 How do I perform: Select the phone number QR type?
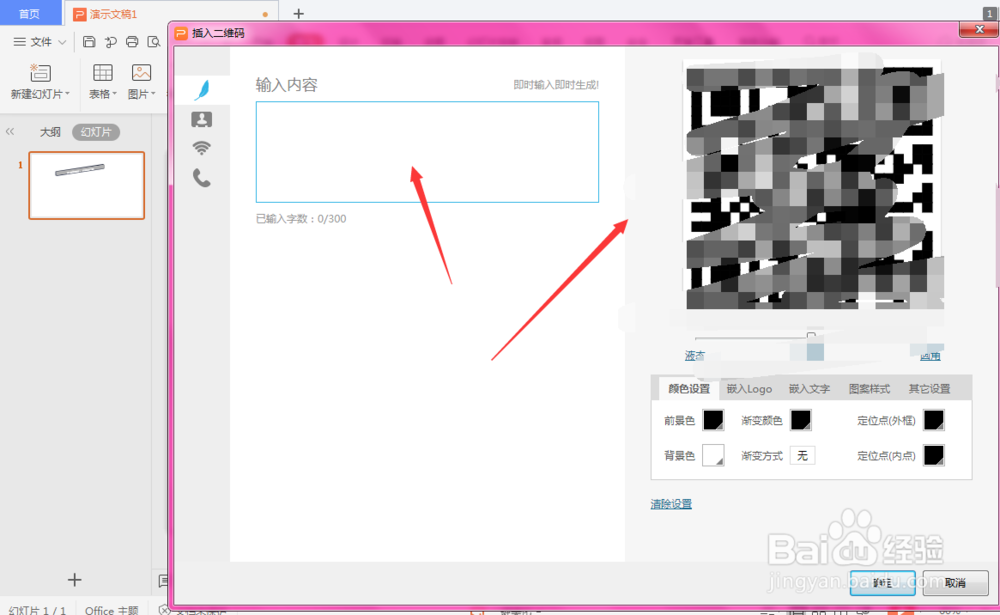[202, 178]
